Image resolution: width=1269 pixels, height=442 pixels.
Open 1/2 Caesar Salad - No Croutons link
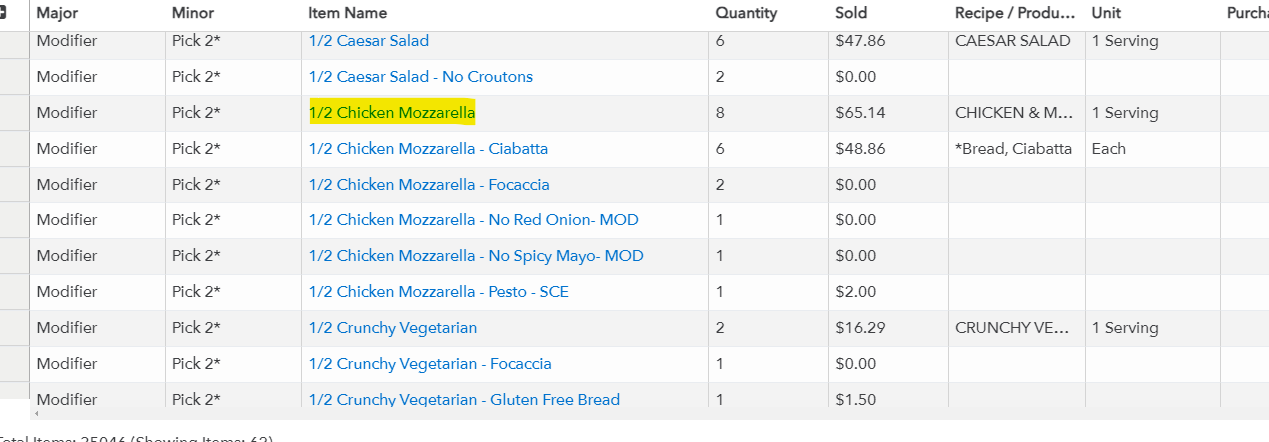420,77
